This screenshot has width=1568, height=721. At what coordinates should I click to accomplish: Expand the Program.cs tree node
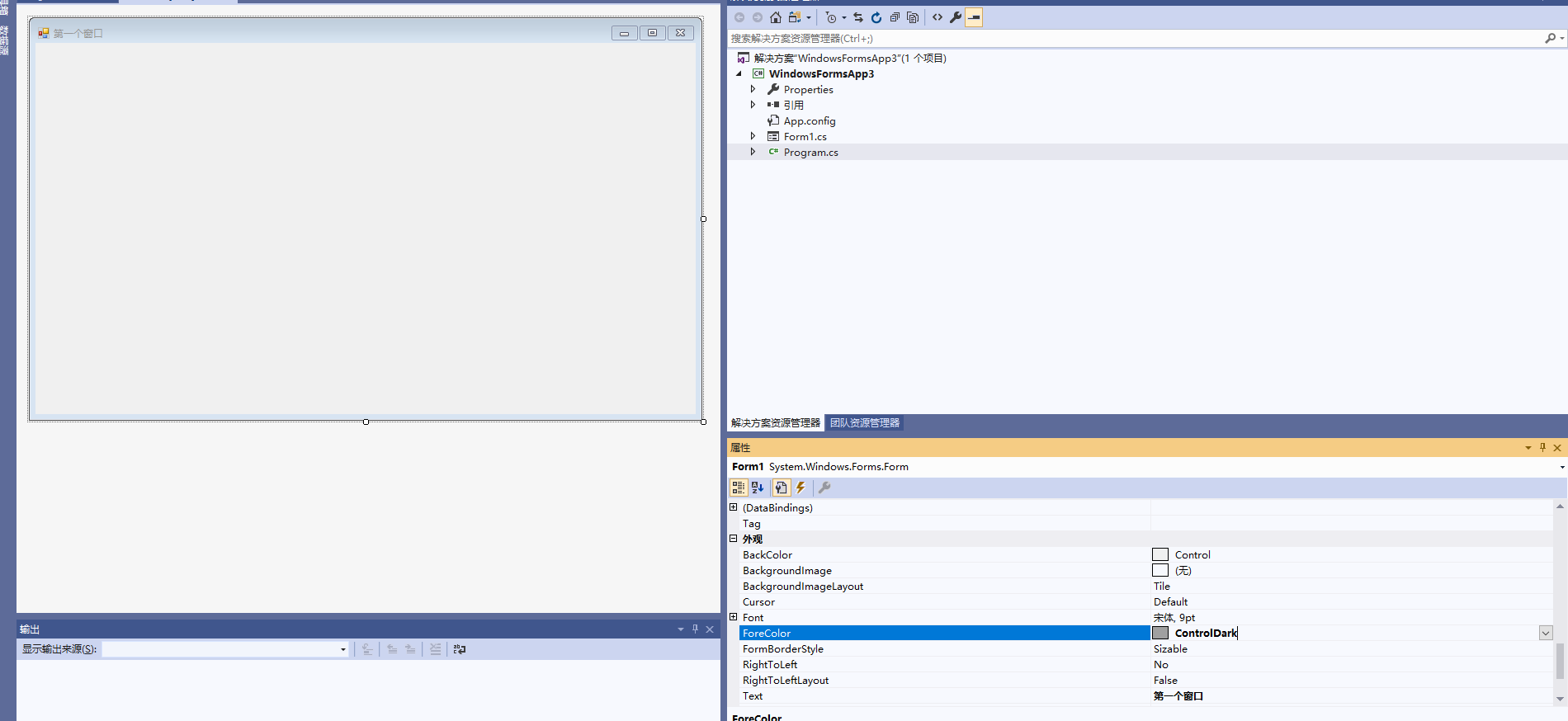click(753, 152)
